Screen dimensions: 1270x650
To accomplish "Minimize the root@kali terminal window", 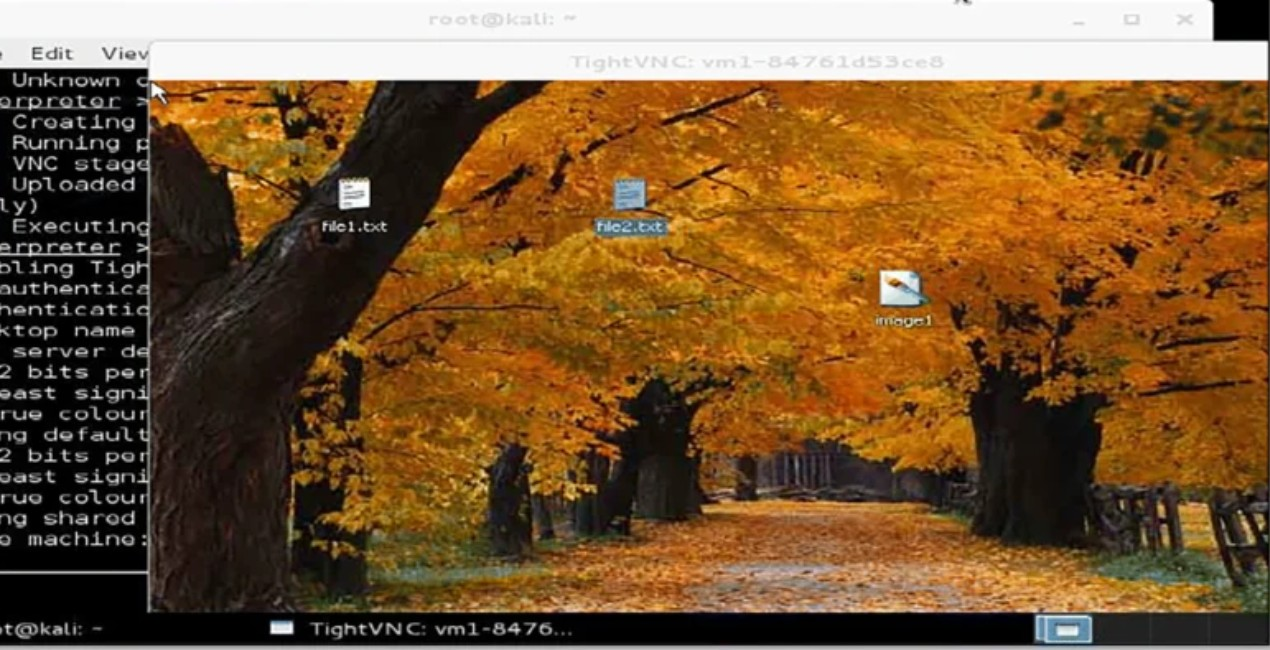I will click(1079, 20).
